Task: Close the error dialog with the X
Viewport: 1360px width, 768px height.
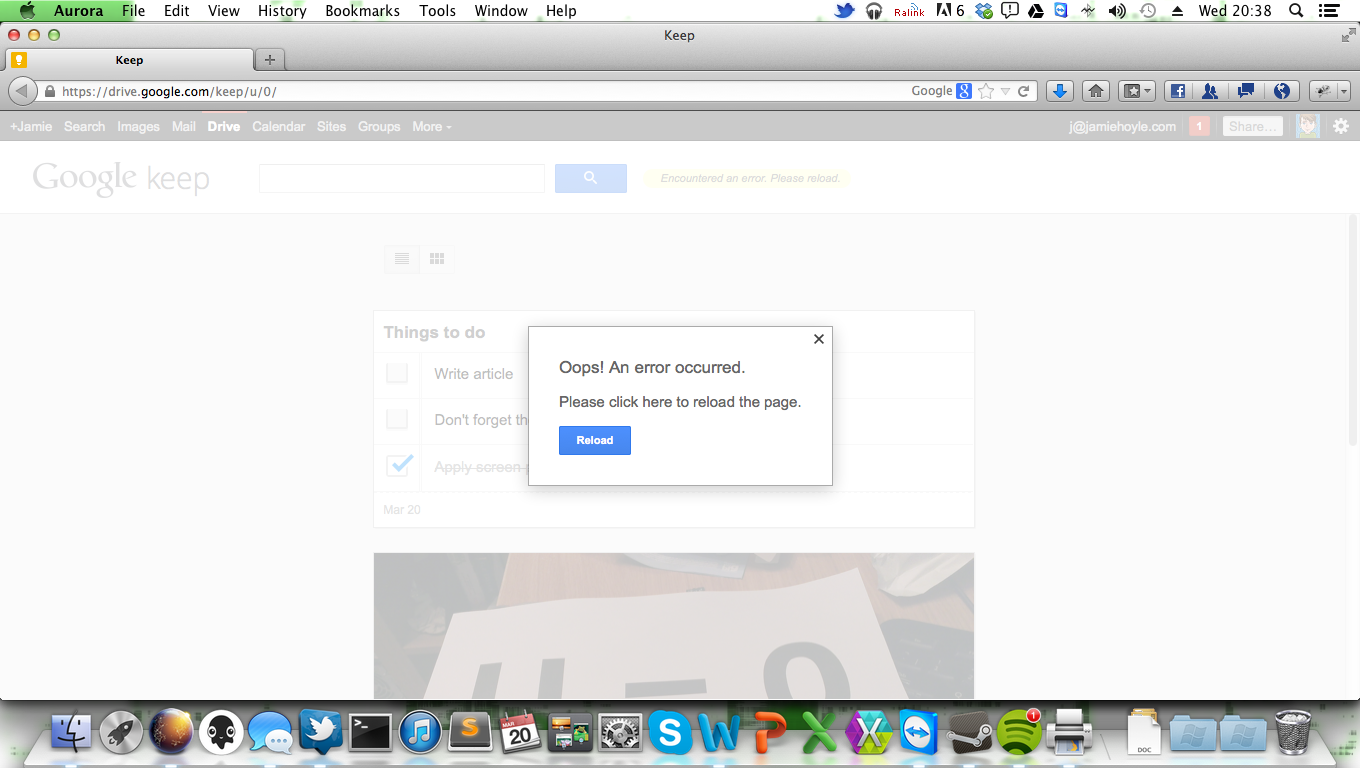Action: tap(819, 339)
